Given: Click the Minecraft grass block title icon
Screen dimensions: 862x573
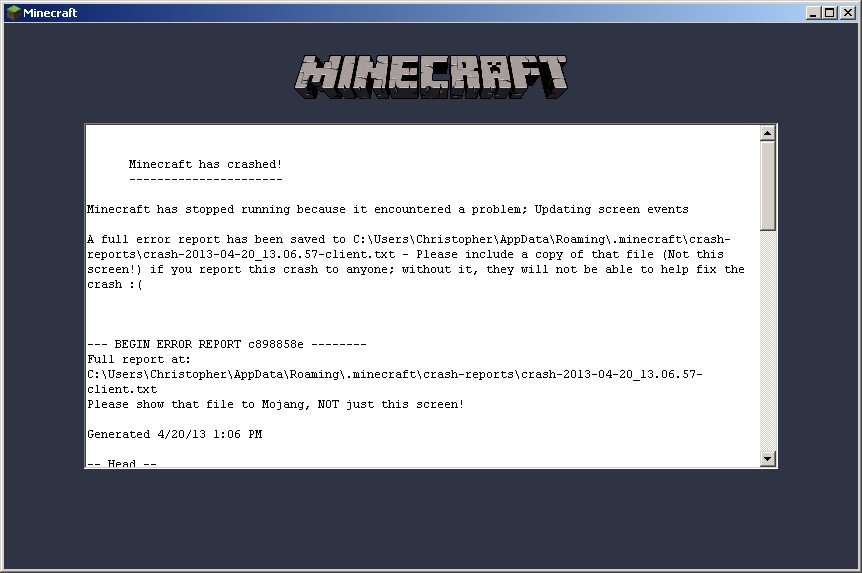Looking at the screenshot, I should click(14, 13).
